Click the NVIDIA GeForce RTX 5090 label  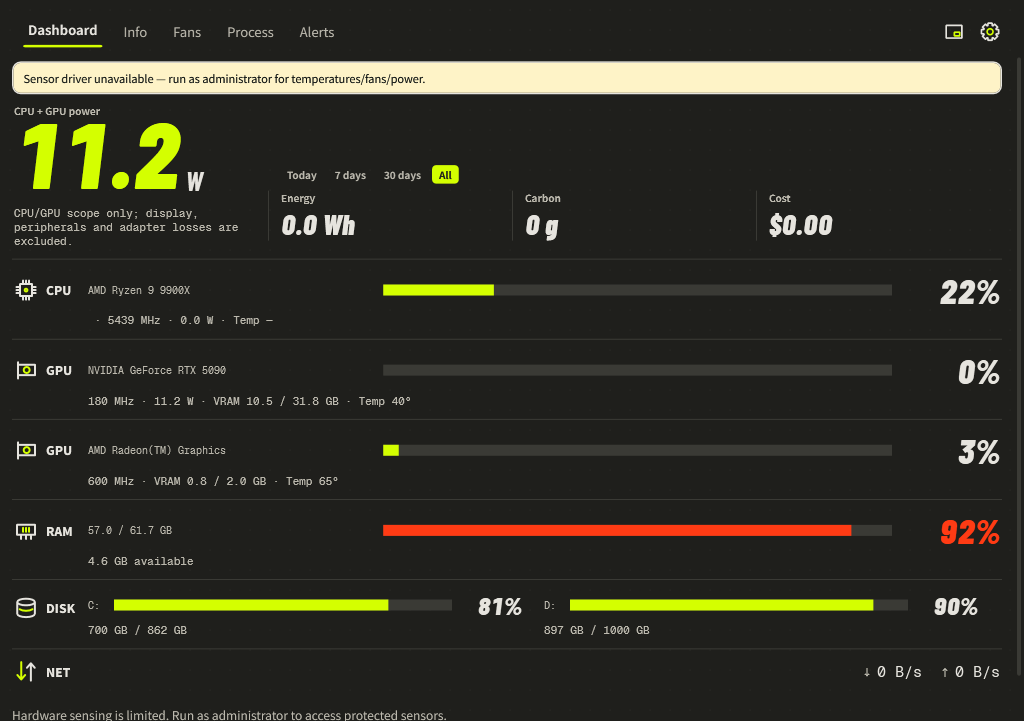tap(157, 370)
